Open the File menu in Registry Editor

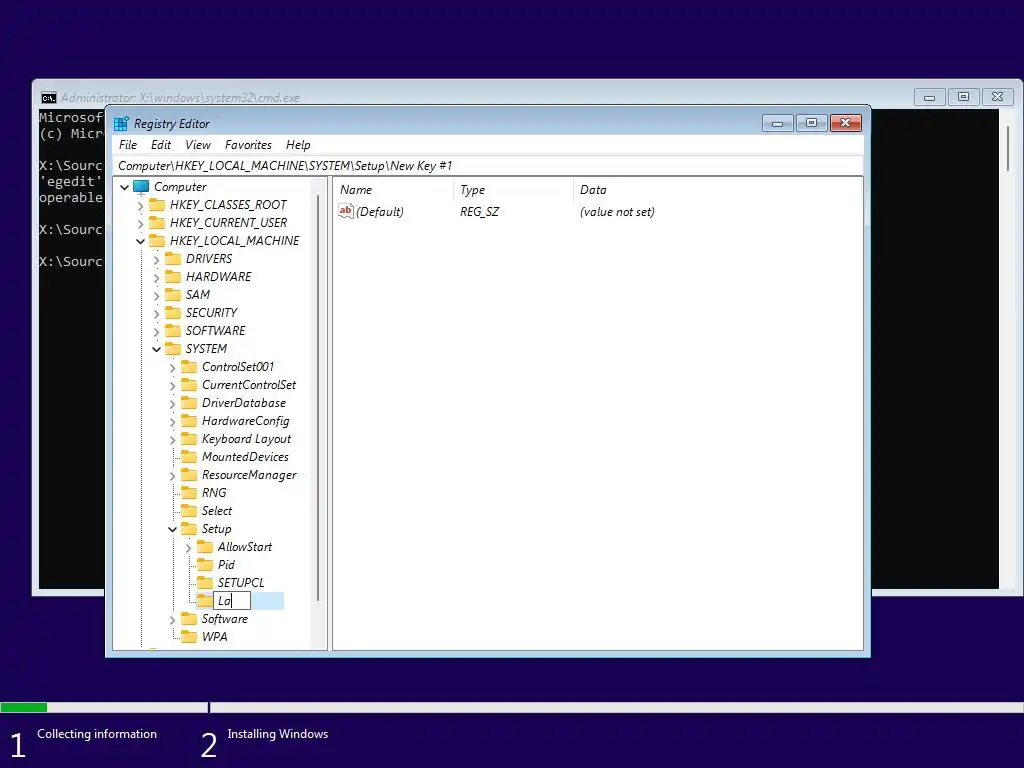point(128,145)
